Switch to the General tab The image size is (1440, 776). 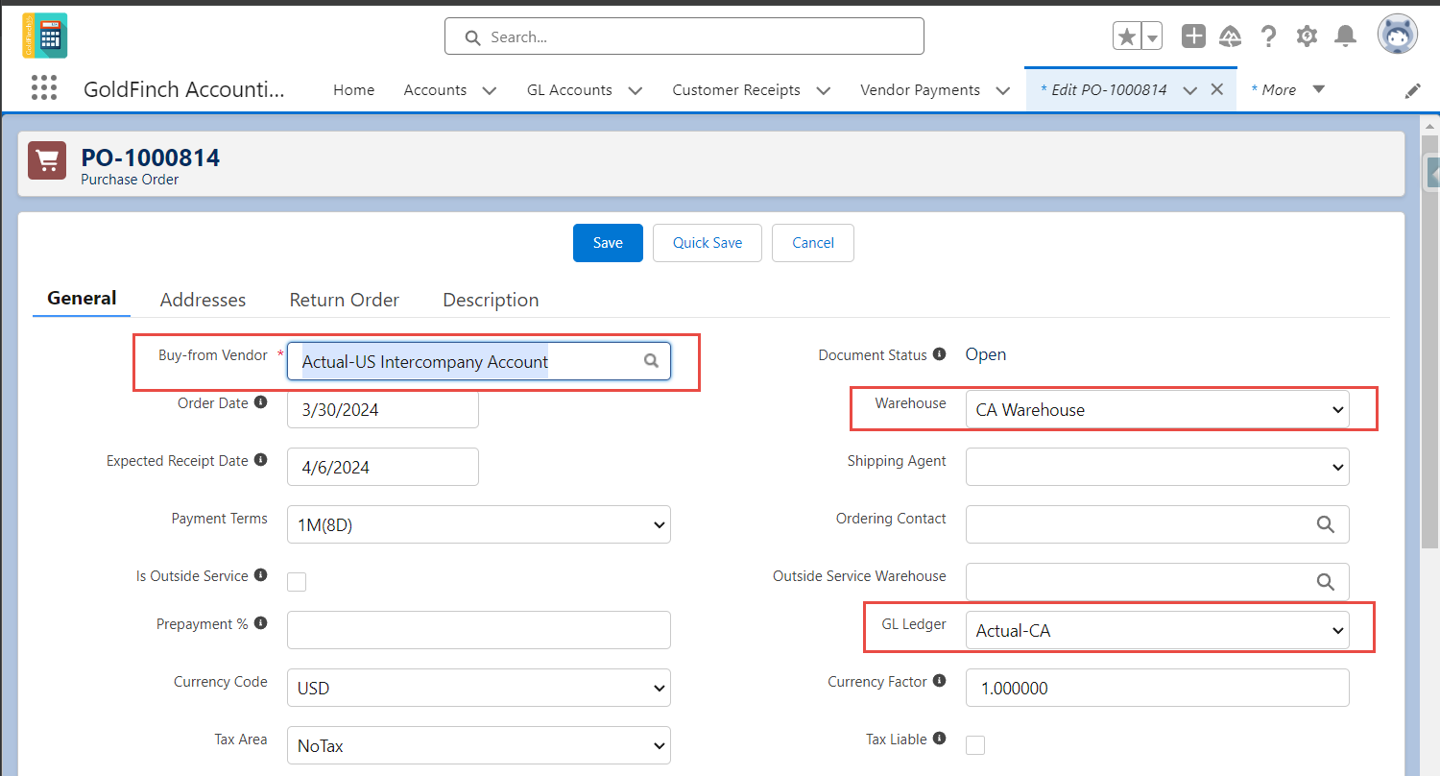coord(82,298)
